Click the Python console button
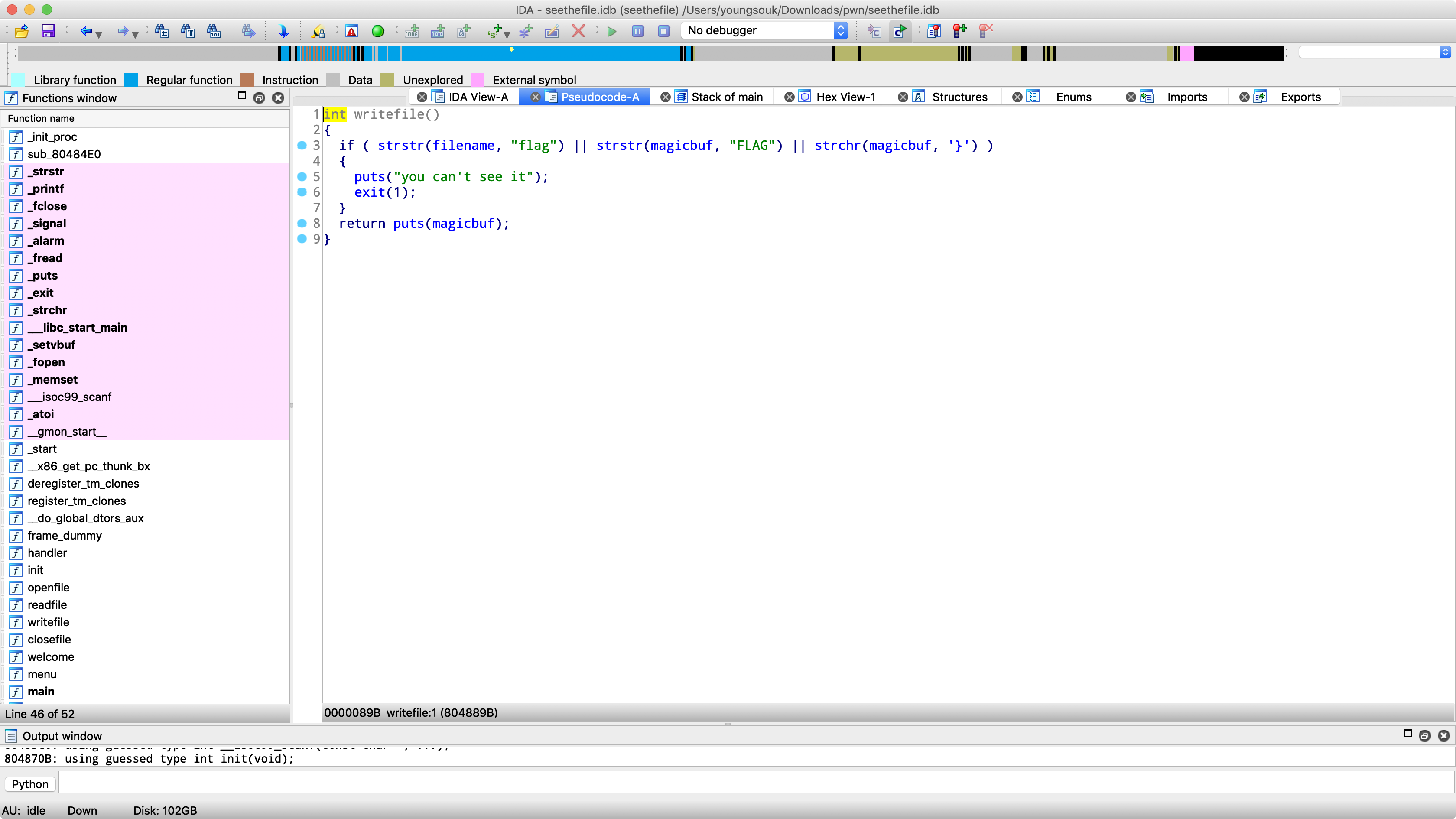Image resolution: width=1456 pixels, height=819 pixels. [x=30, y=784]
